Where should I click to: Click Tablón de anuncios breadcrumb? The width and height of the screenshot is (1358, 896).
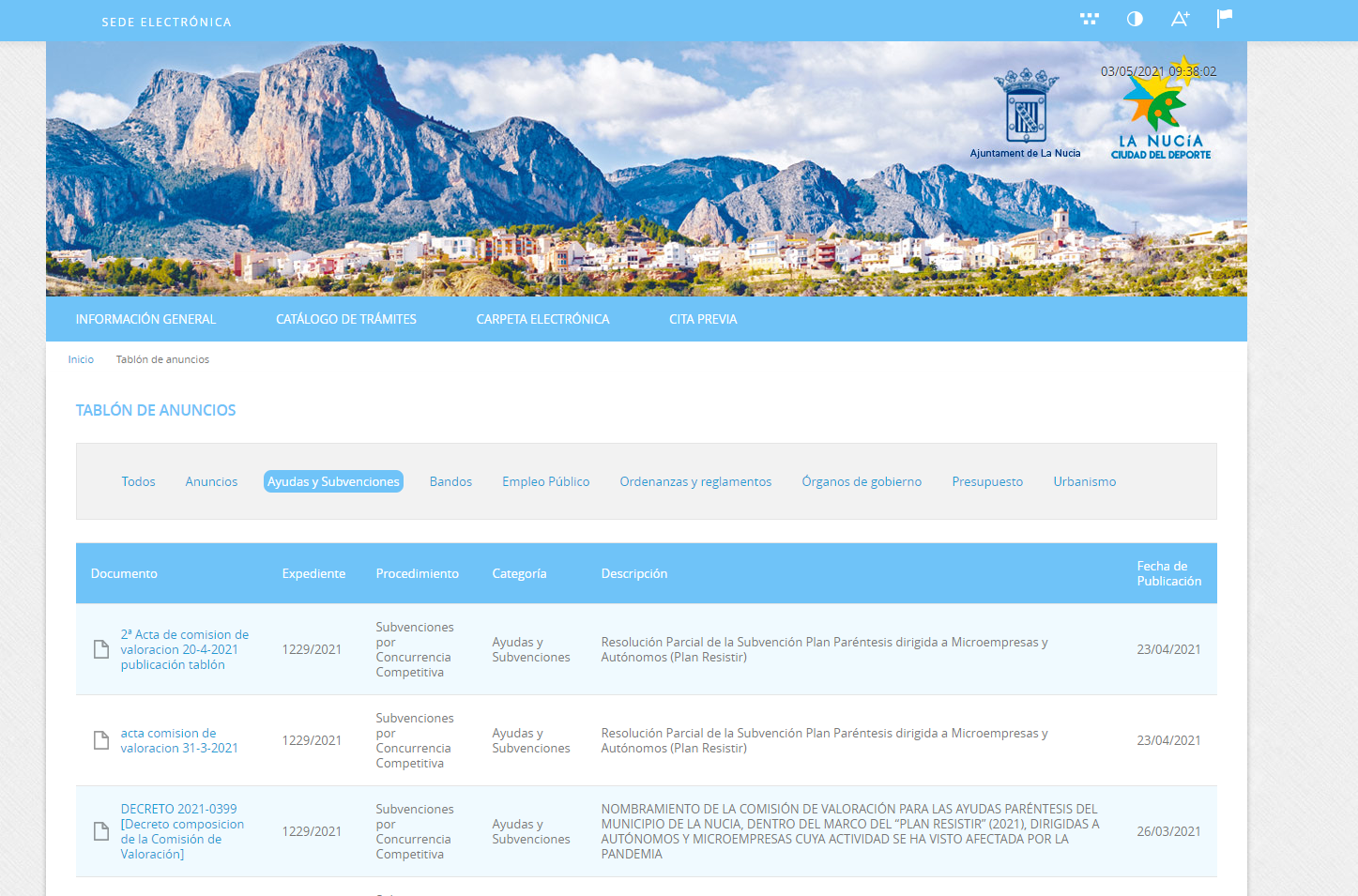tap(162, 359)
